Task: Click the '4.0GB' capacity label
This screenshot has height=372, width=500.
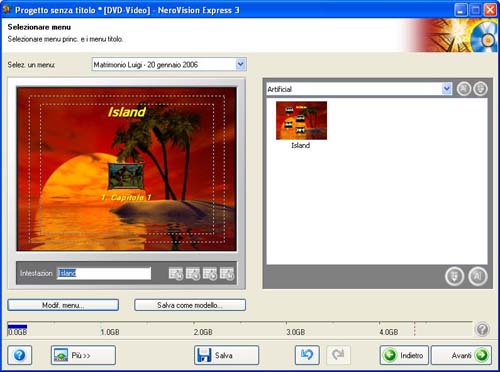Action: point(389,332)
